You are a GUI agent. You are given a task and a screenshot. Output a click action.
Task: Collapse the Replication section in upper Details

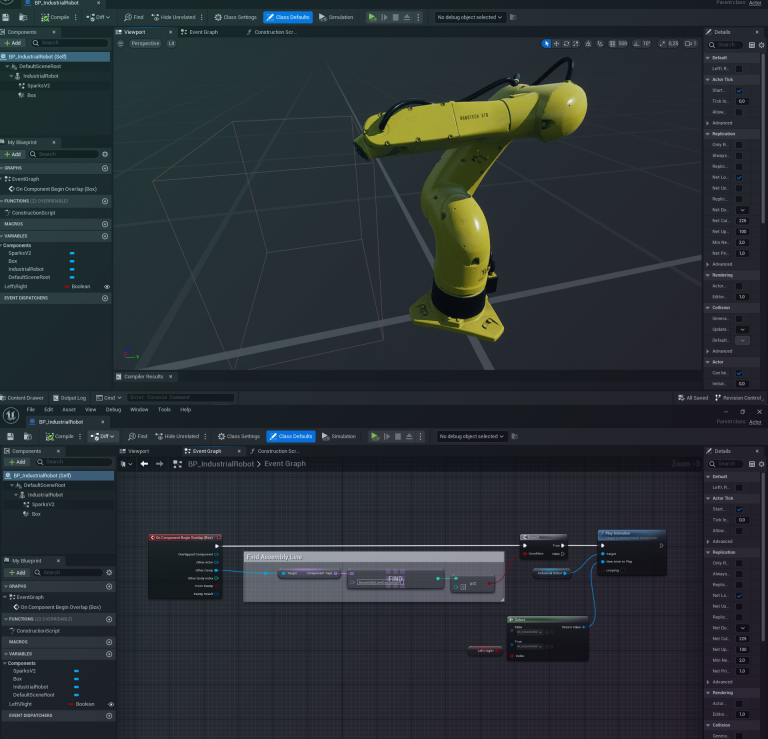point(708,134)
